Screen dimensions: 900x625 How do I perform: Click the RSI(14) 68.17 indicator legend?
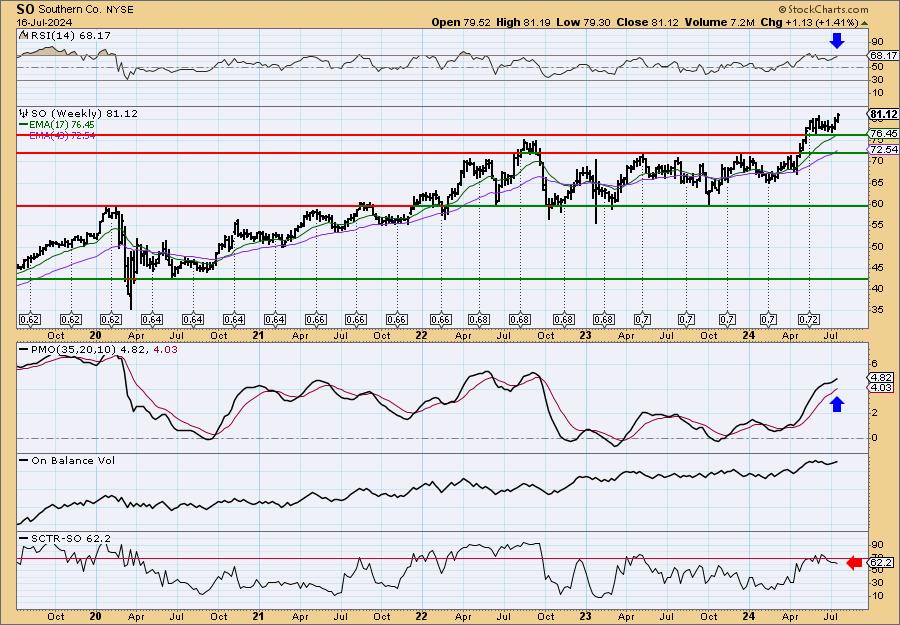pos(64,36)
